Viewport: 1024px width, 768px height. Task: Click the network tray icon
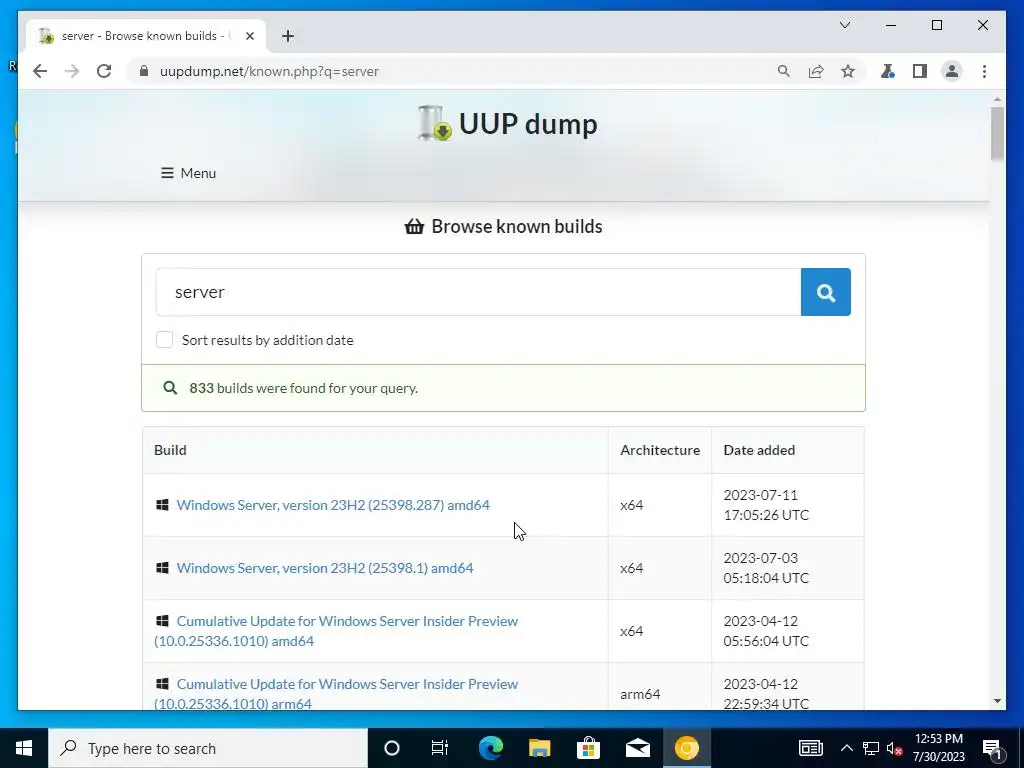(x=871, y=748)
